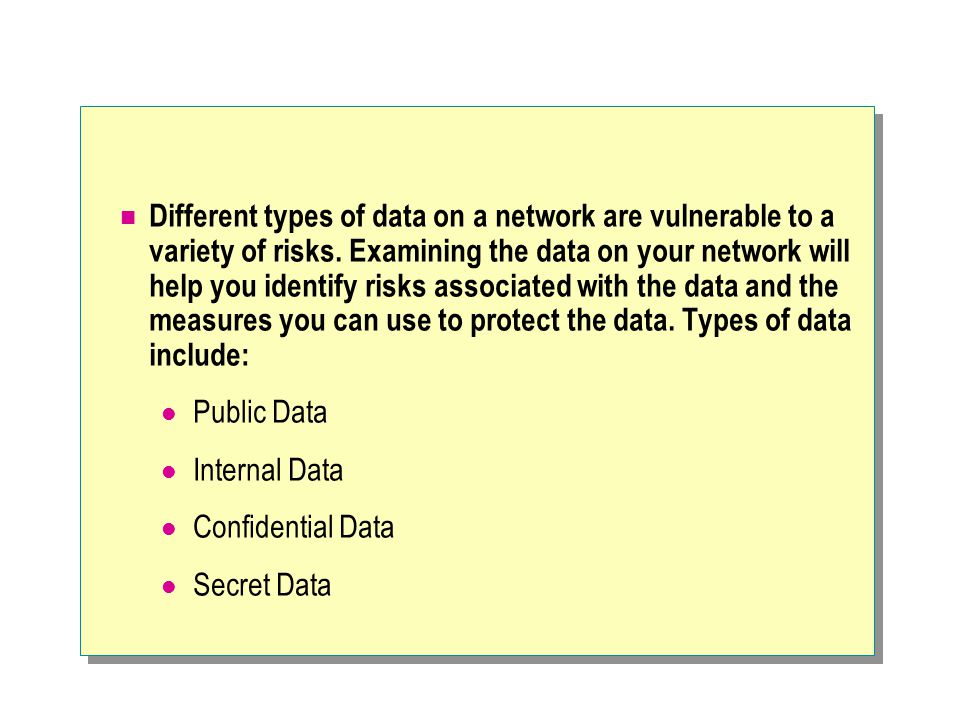960x720 pixels.
Task: Select the Public Data list item text
Action: point(260,412)
